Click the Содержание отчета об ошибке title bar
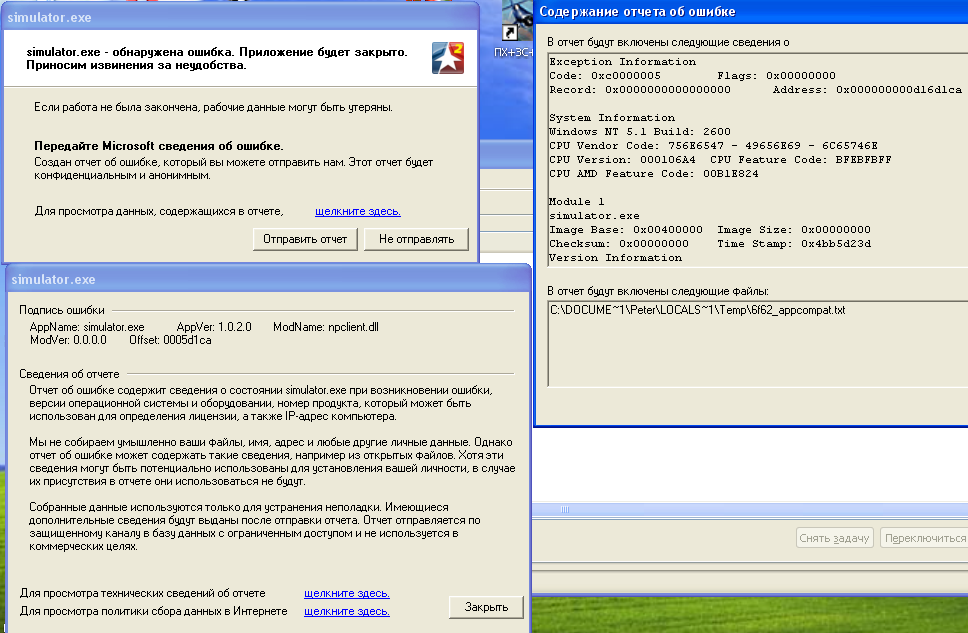 751,12
